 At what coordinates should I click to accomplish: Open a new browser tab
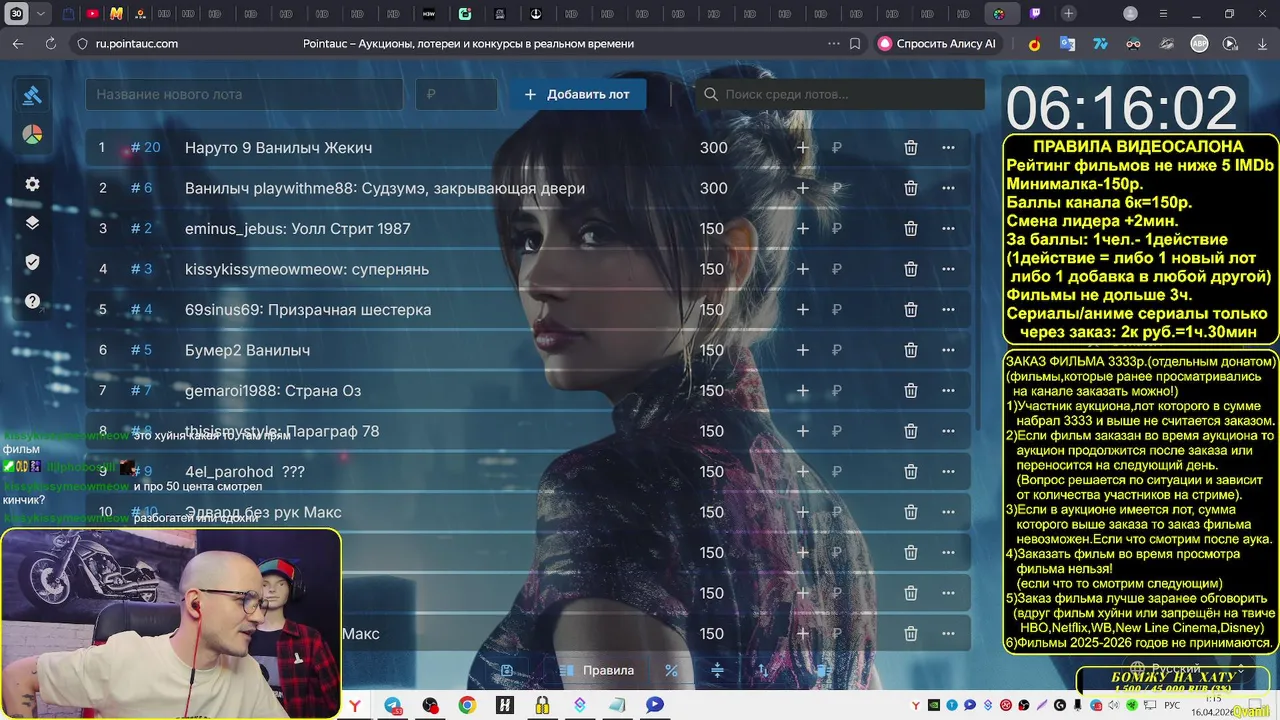click(x=1069, y=14)
